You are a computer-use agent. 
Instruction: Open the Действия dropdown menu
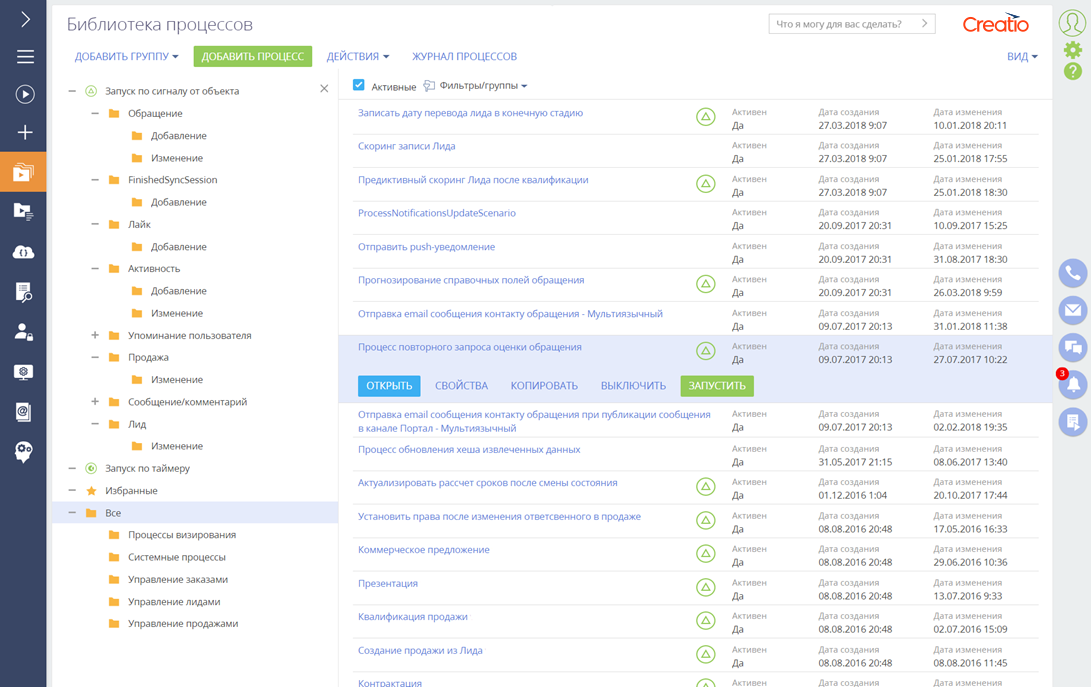pyautogui.click(x=357, y=57)
